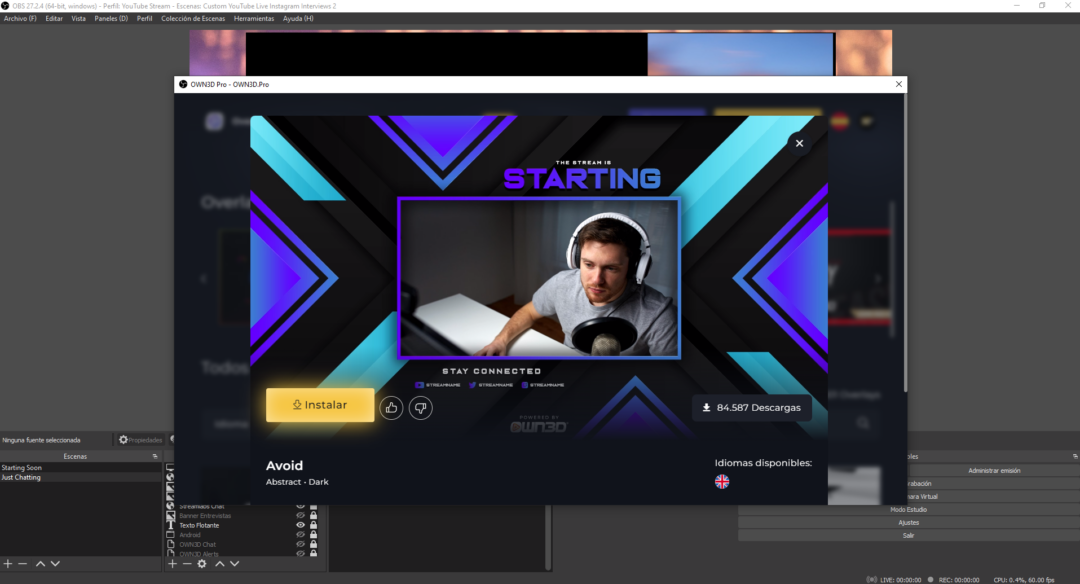This screenshot has height=584, width=1080.
Task: Open source properties gear in sources toolbar
Action: pyautogui.click(x=202, y=564)
